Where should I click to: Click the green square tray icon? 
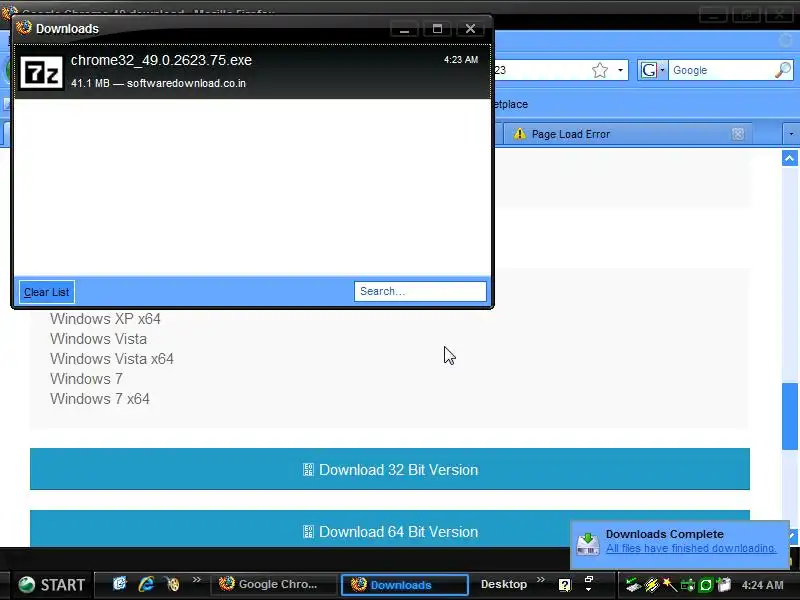[x=706, y=585]
